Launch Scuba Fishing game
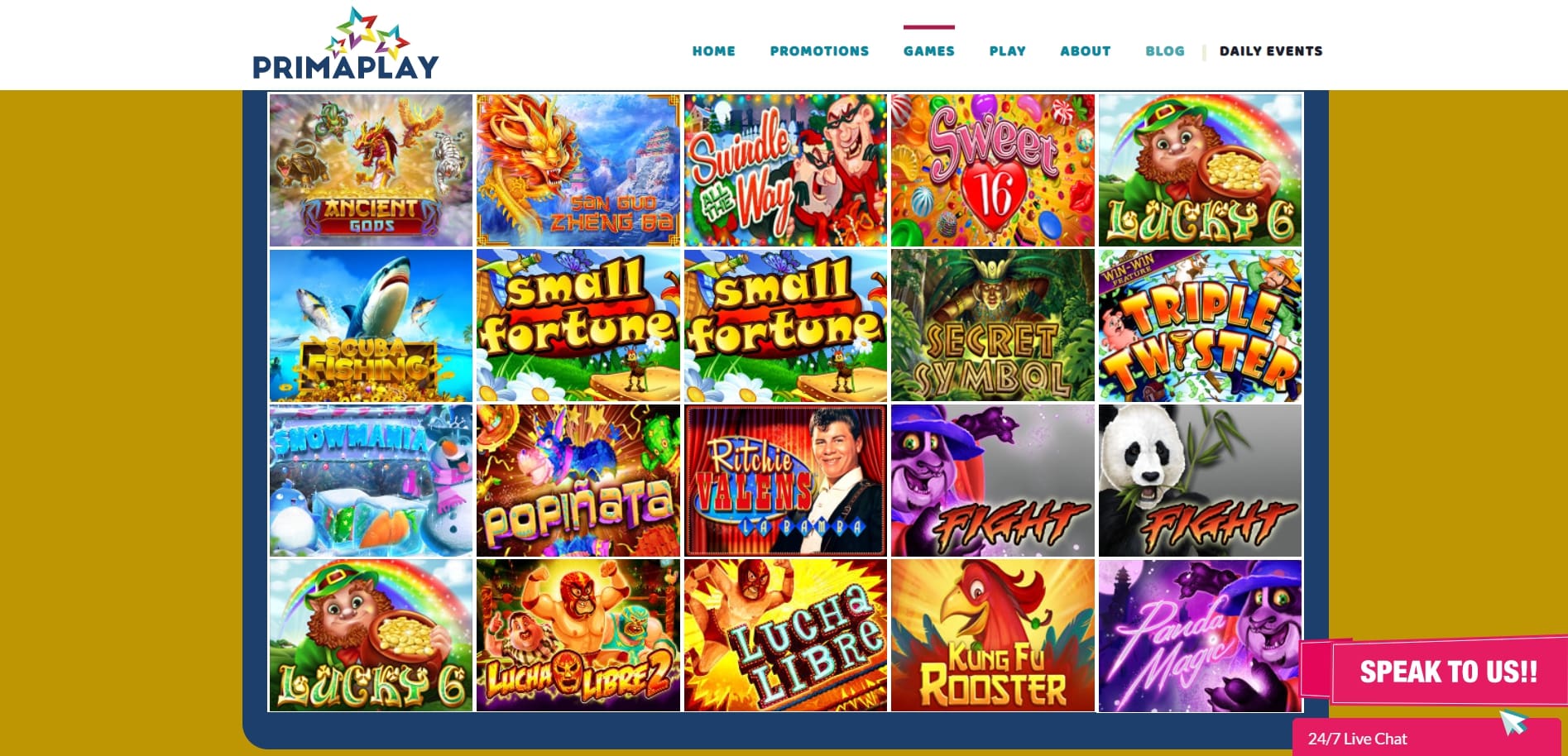This screenshot has height=756, width=1568. pos(371,325)
